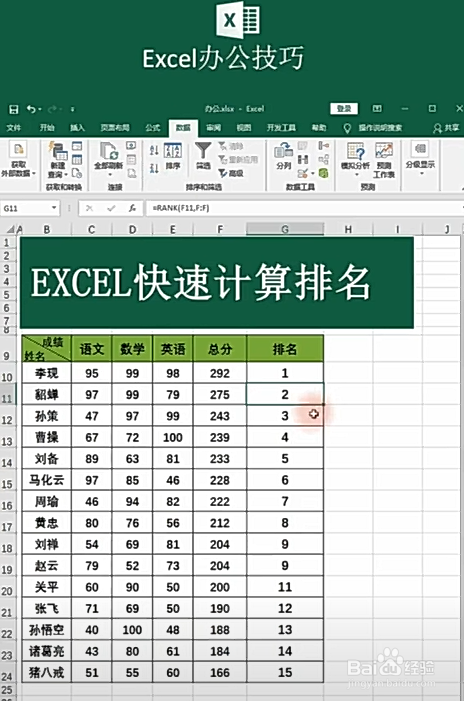This screenshot has width=464, height=701.
Task: Click the show queries icon in 获取和转换
Action: (77, 146)
